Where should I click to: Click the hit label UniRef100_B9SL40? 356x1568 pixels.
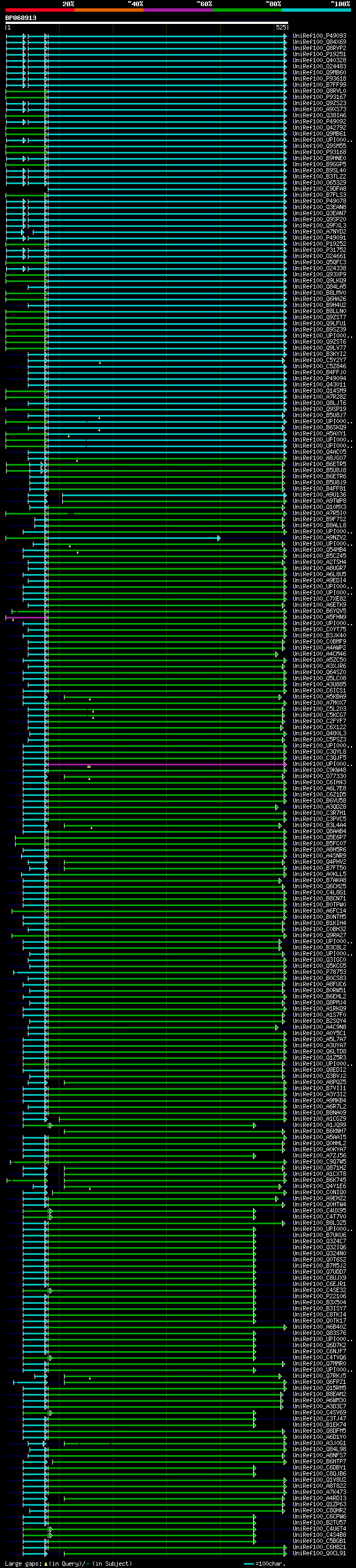coord(319,170)
